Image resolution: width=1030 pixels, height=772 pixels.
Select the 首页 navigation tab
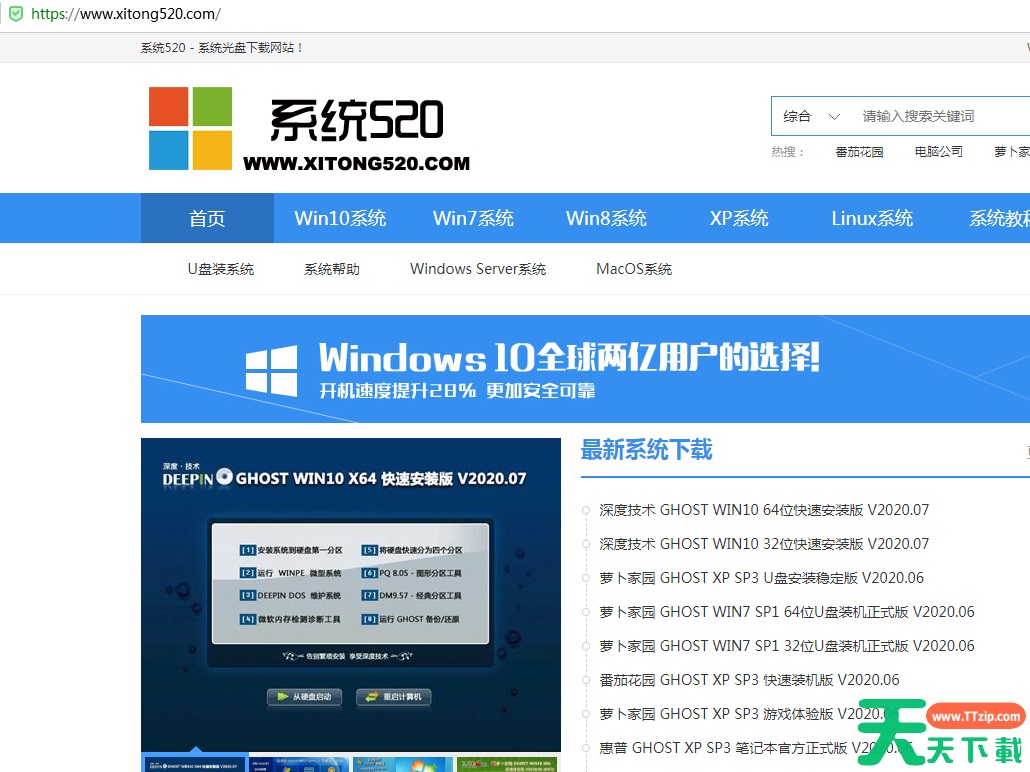pos(207,218)
